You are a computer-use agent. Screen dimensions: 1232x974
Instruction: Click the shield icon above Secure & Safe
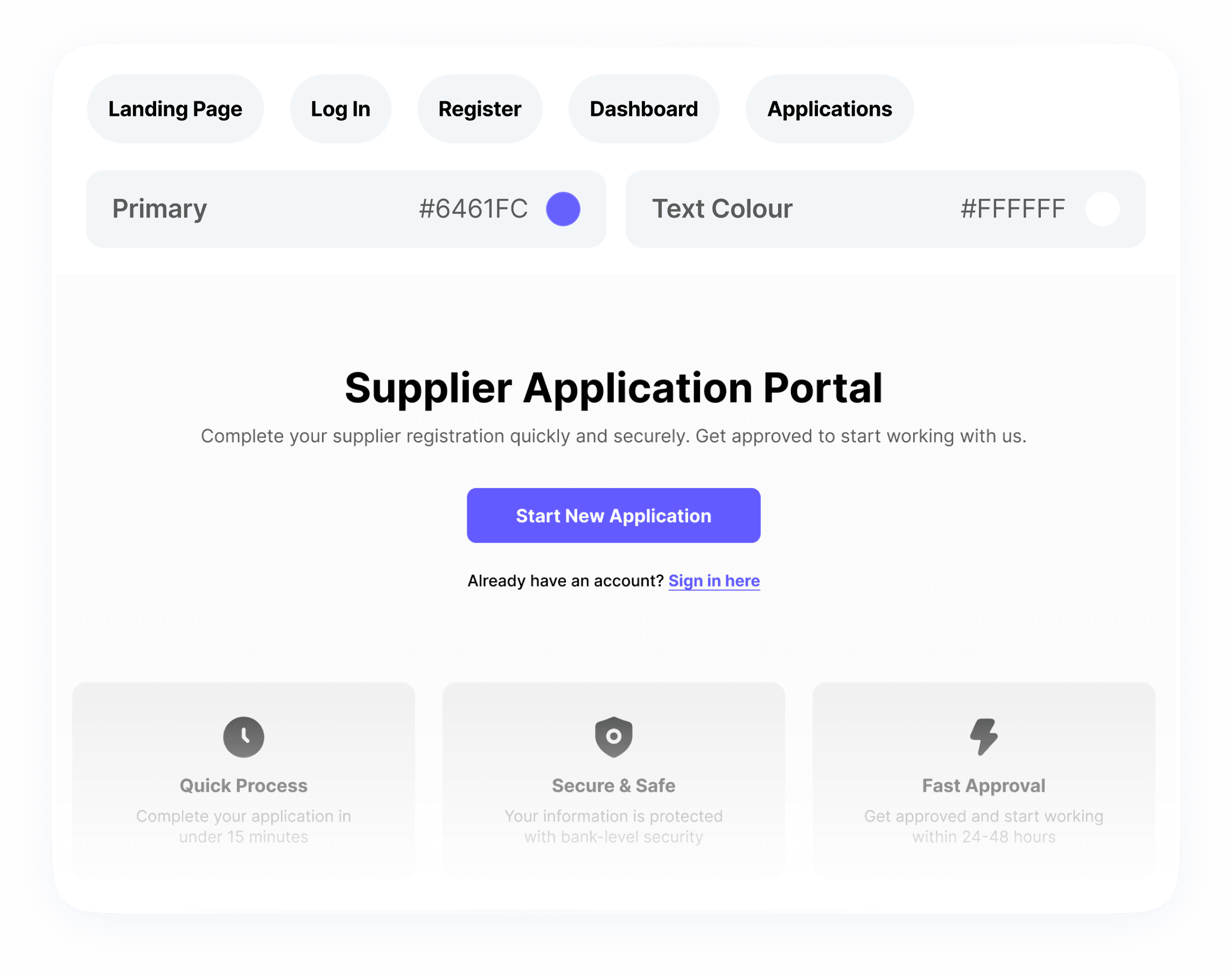pos(613,736)
